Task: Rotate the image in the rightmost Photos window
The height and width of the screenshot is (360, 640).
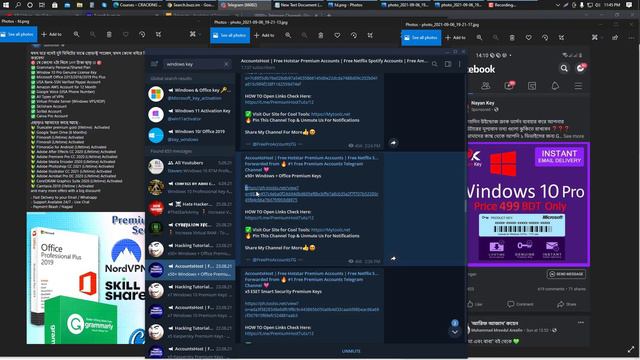Action: tap(545, 38)
